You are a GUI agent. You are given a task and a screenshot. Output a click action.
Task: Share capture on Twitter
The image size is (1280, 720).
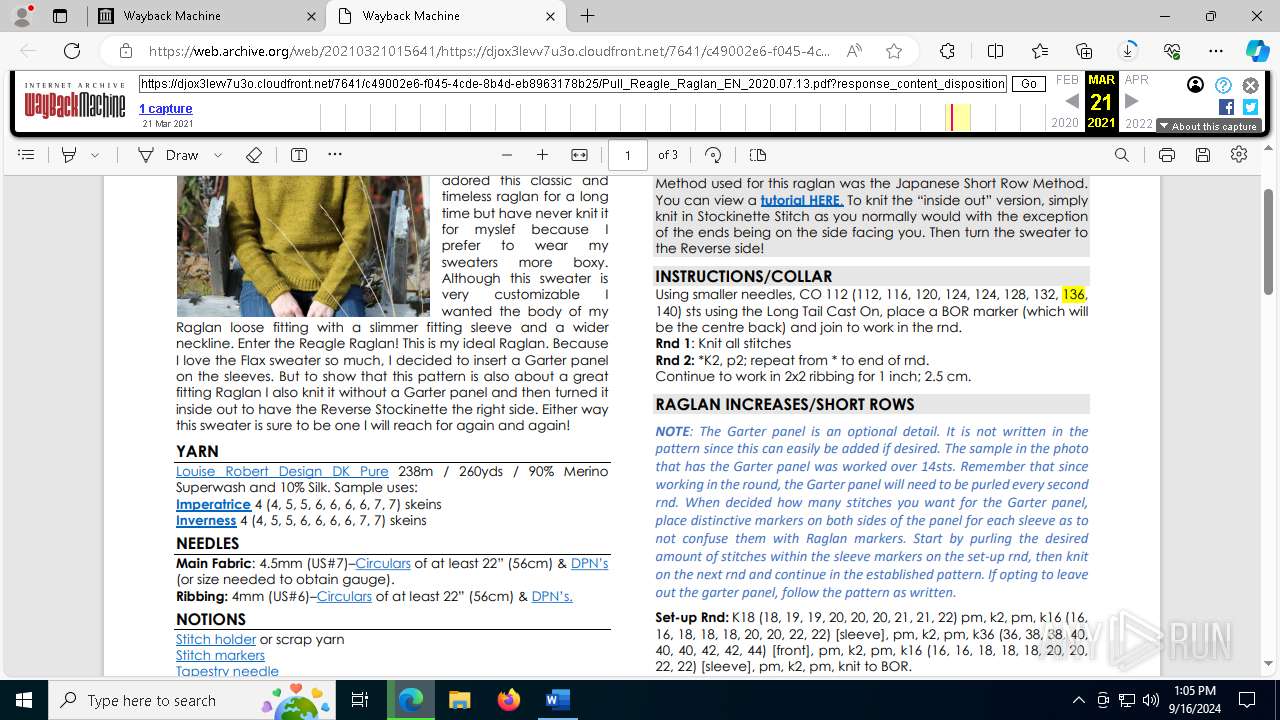pos(1250,107)
